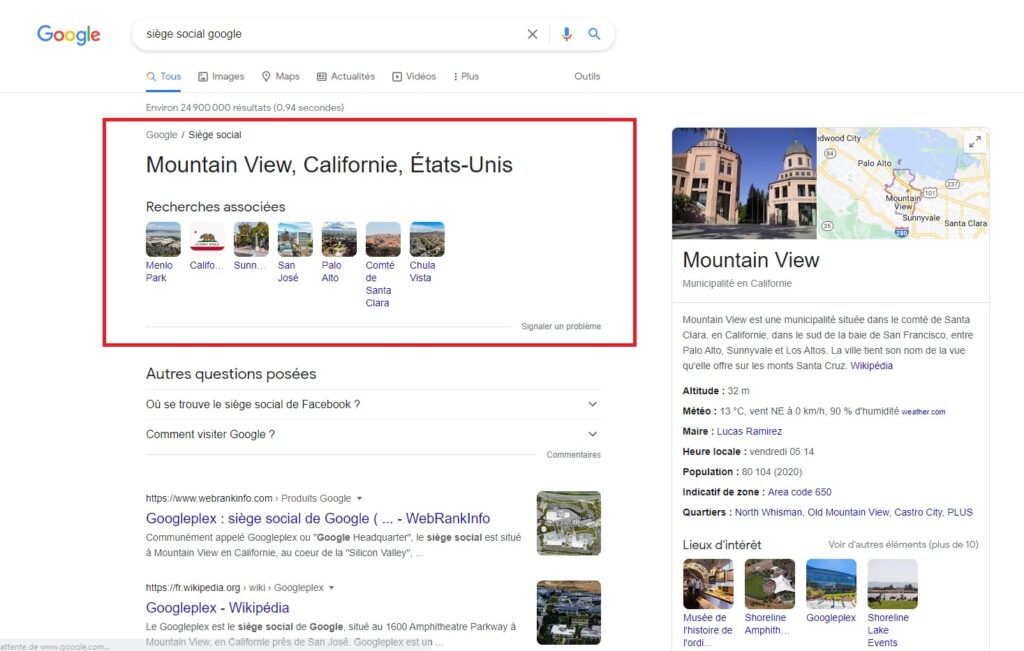Click Commentaires feedback link
The width and height of the screenshot is (1024, 651).
click(573, 454)
